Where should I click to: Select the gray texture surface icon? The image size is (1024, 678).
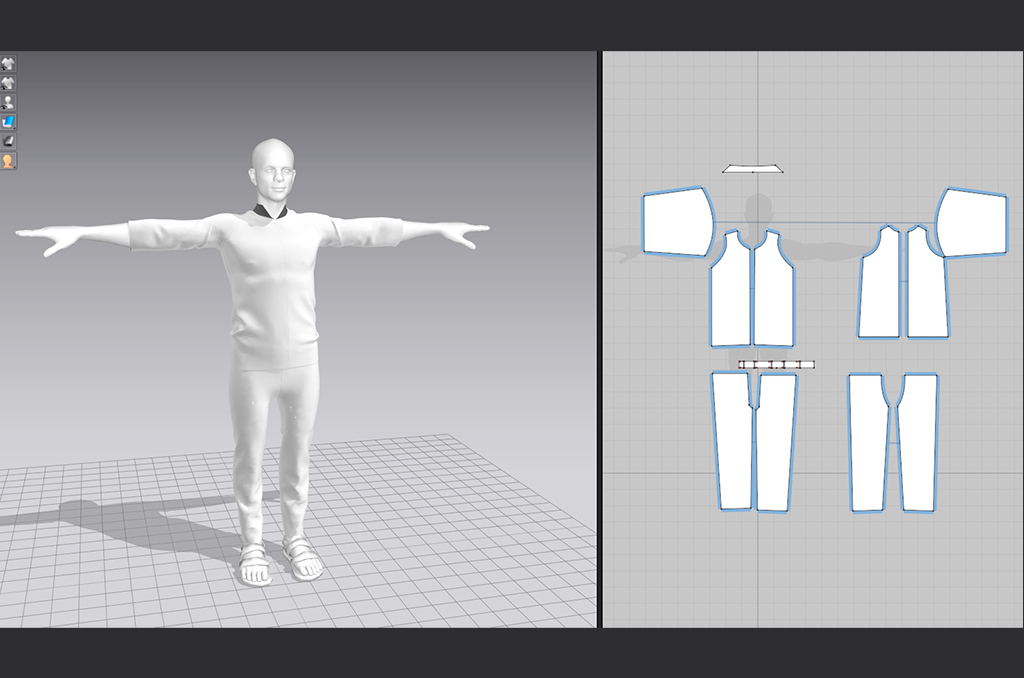pyautogui.click(x=8, y=141)
